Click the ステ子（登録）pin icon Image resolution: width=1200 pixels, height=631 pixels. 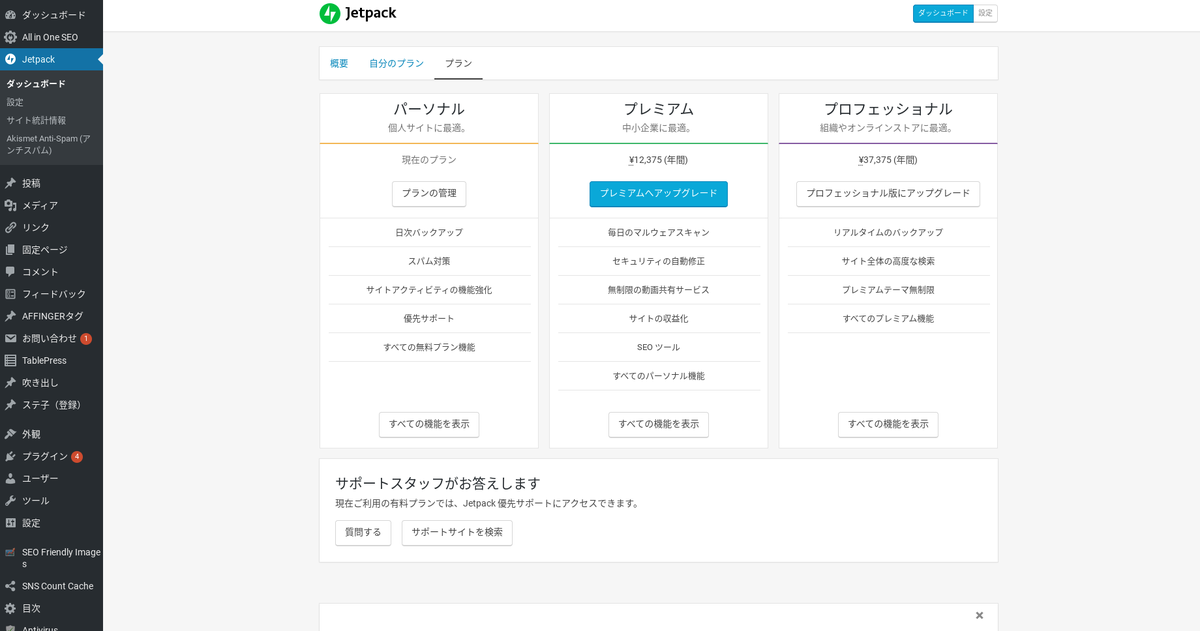[x=11, y=405]
